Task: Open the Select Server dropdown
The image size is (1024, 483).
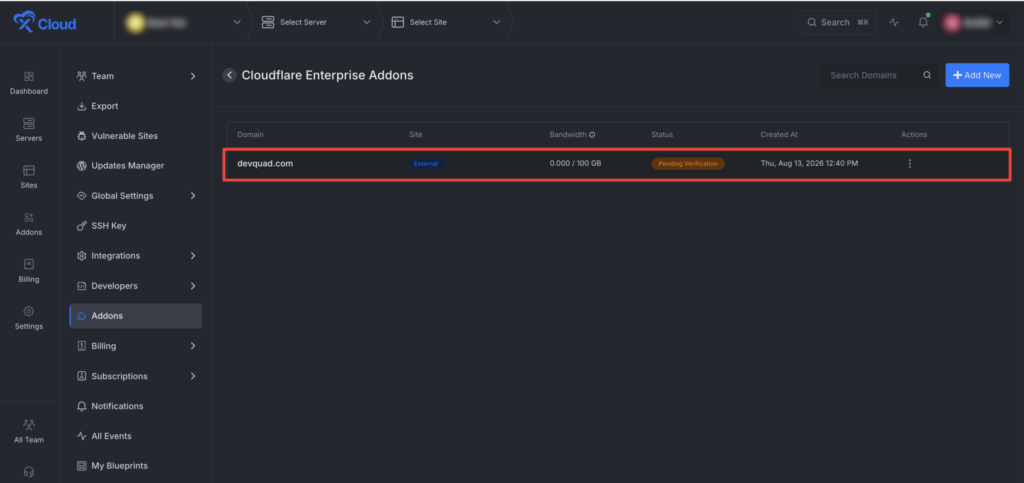Action: (x=315, y=22)
